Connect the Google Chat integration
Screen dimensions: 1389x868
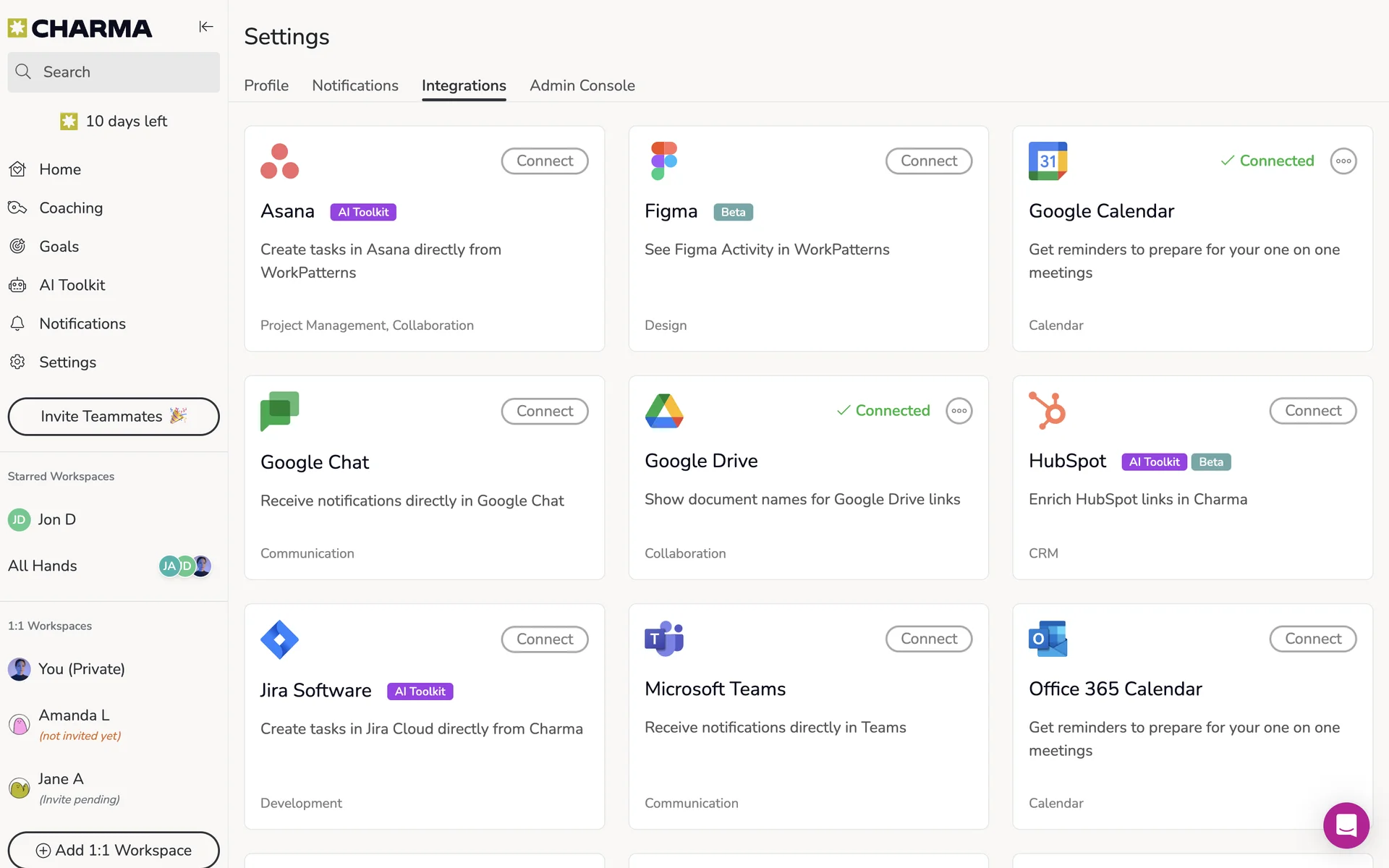[x=544, y=411]
